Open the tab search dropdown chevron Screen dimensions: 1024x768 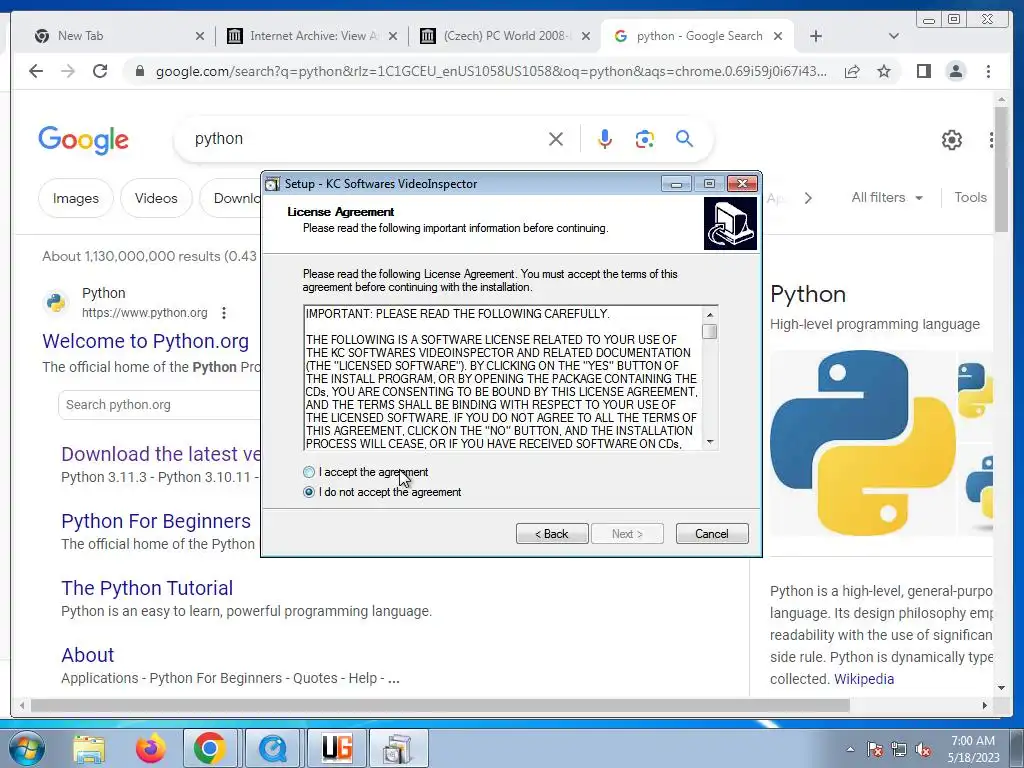[894, 36]
